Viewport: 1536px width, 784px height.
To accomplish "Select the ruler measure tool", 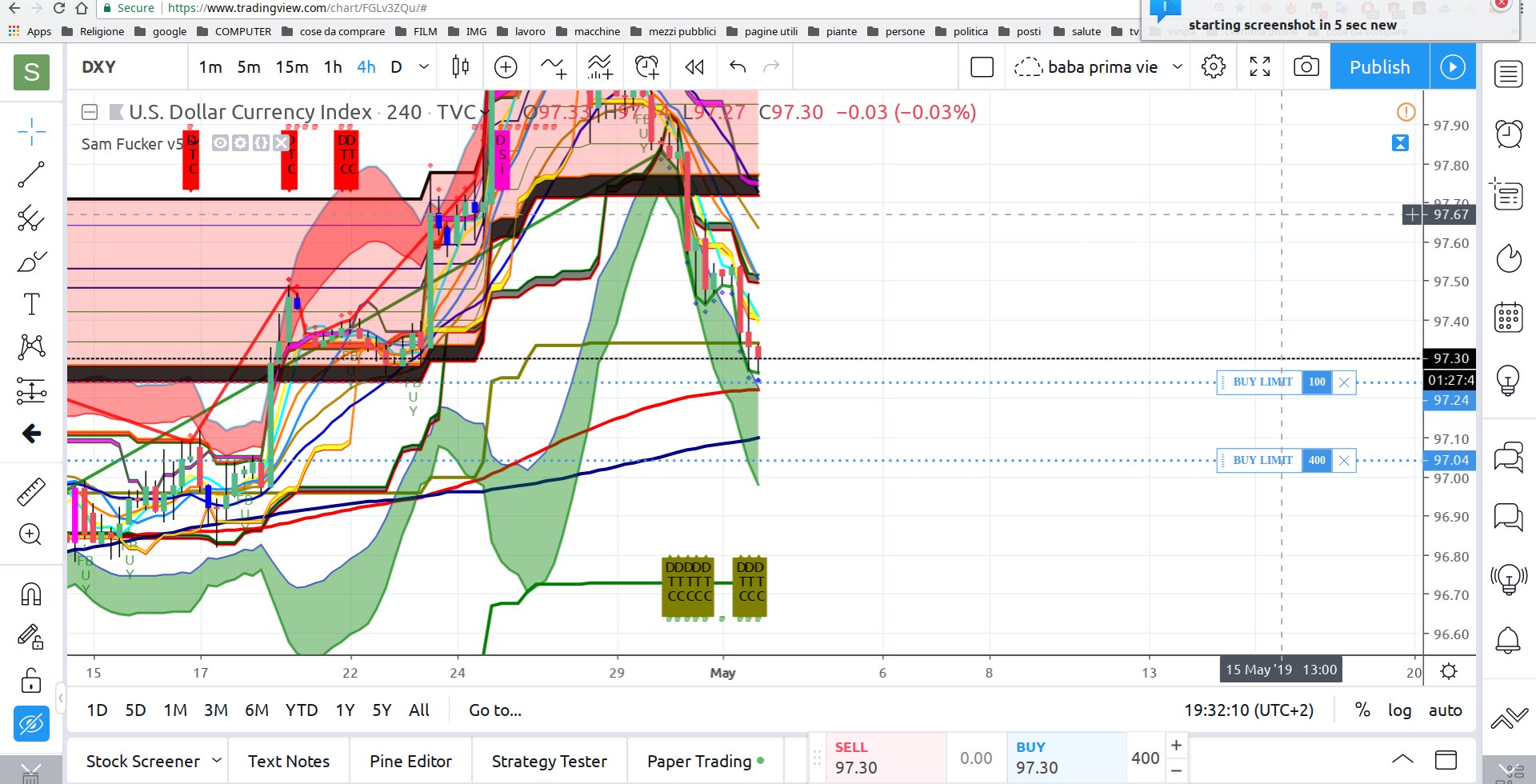I will (x=31, y=492).
